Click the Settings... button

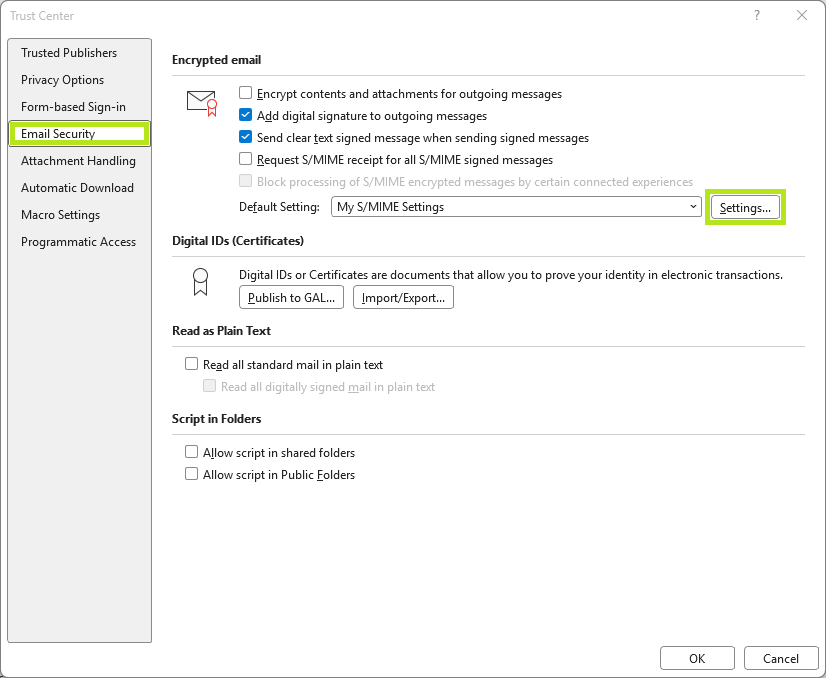(x=745, y=207)
